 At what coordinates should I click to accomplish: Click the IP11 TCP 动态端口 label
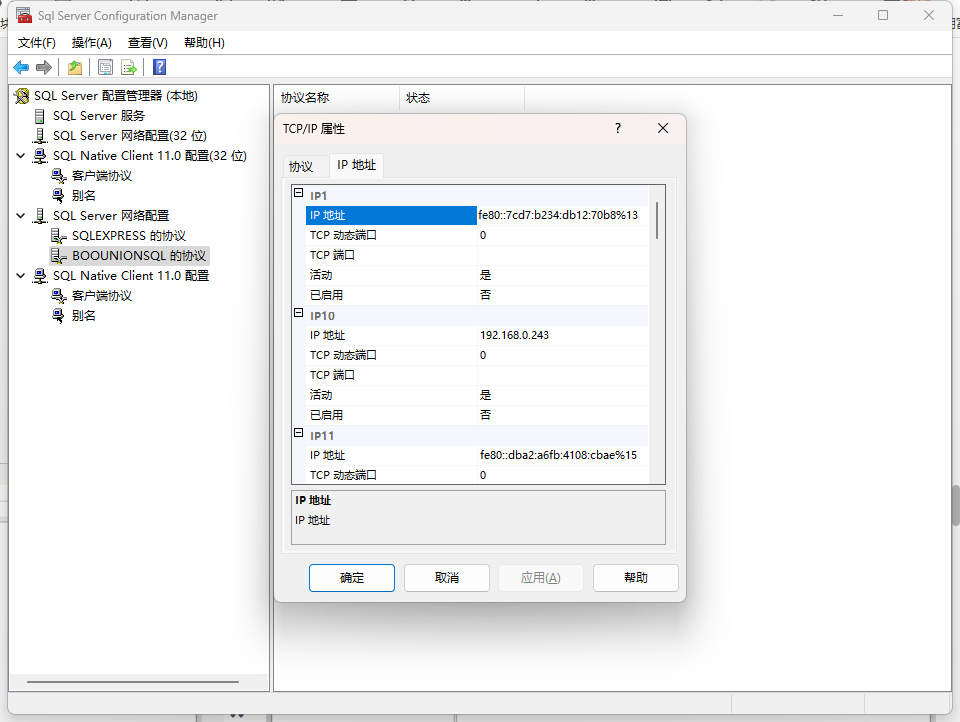[343, 475]
